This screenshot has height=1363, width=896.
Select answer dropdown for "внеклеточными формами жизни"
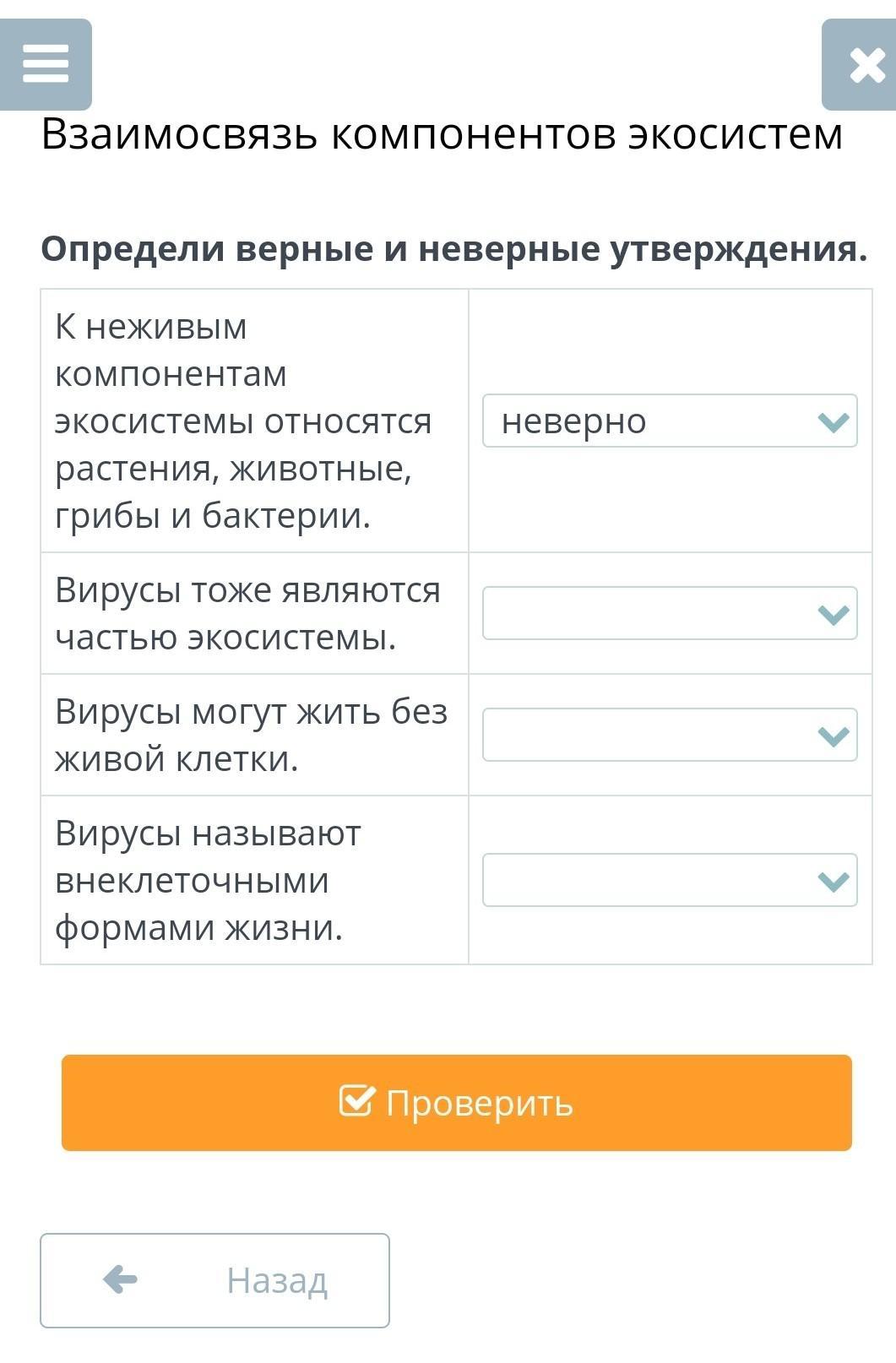point(669,880)
